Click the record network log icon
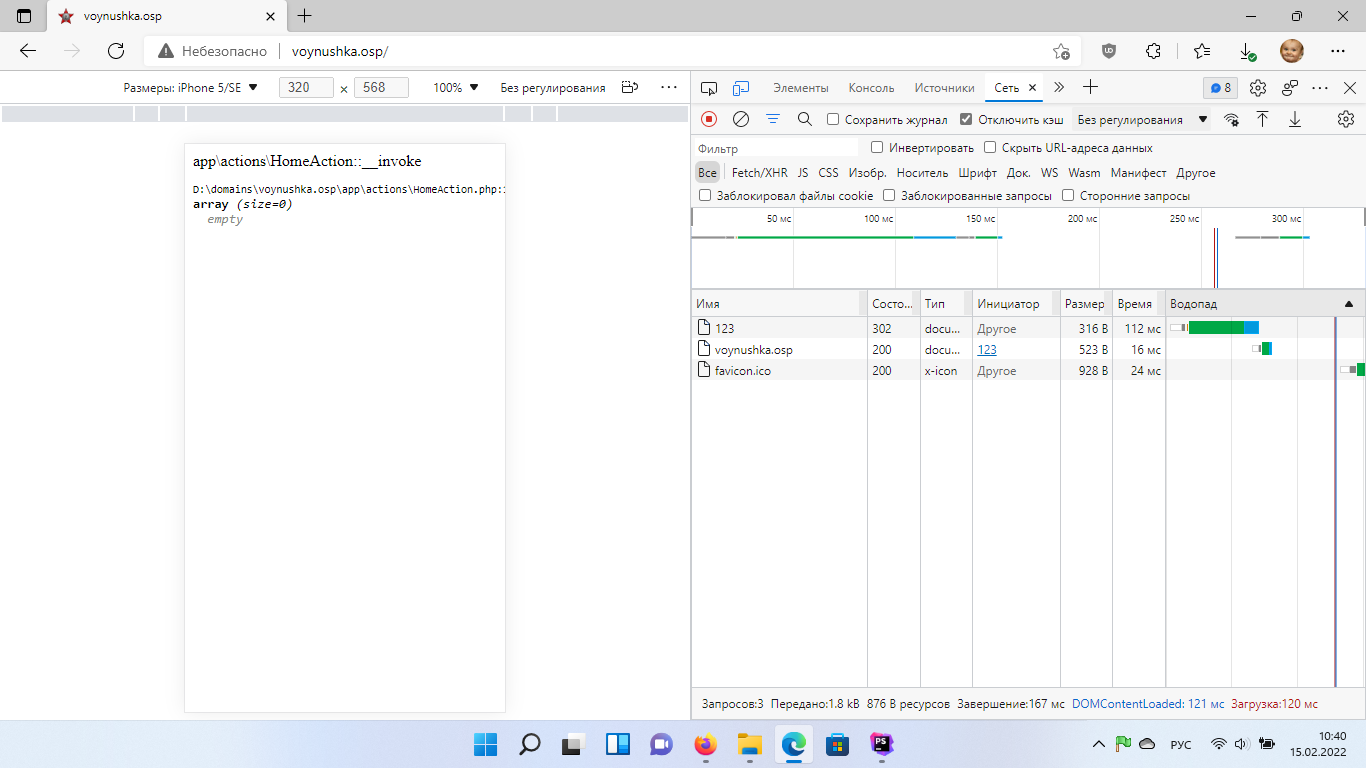The height and width of the screenshot is (768, 1366). tap(709, 119)
